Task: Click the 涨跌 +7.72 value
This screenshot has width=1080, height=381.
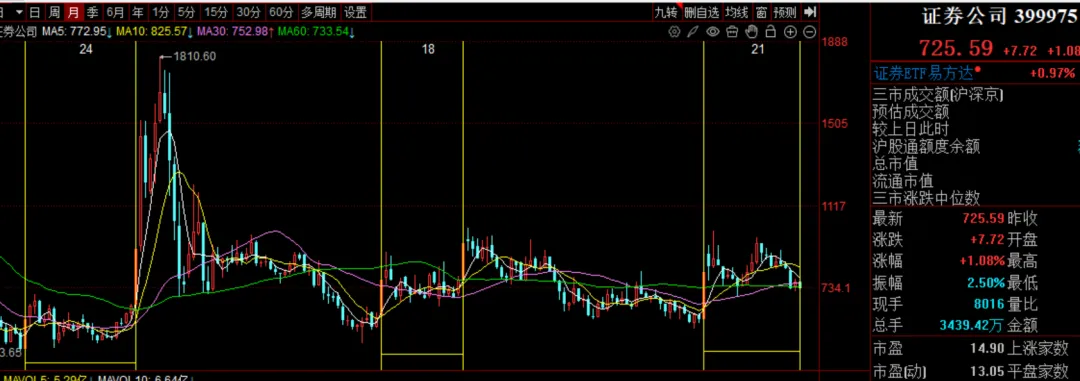Action: 986,240
